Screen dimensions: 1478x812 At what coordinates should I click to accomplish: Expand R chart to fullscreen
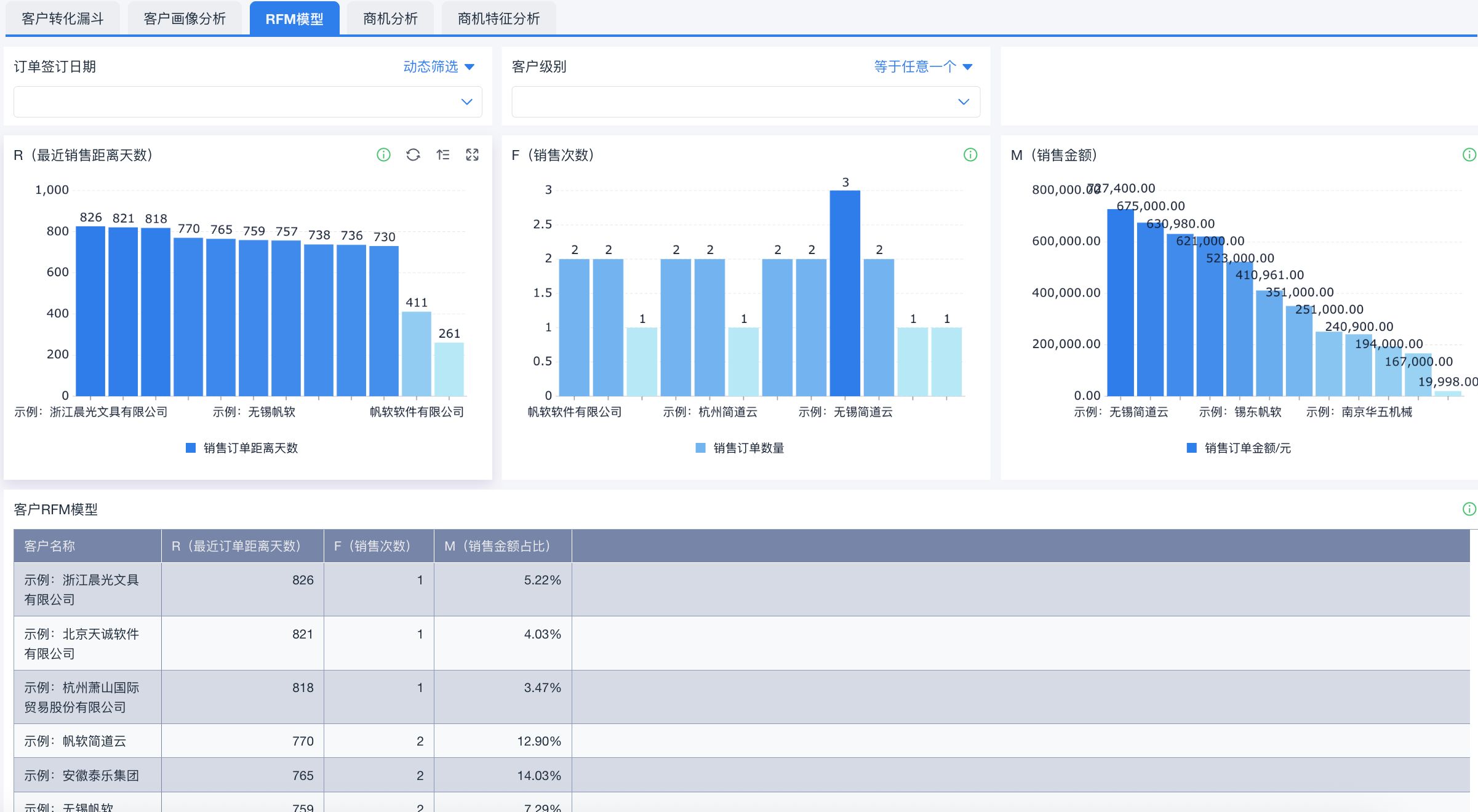click(x=472, y=155)
